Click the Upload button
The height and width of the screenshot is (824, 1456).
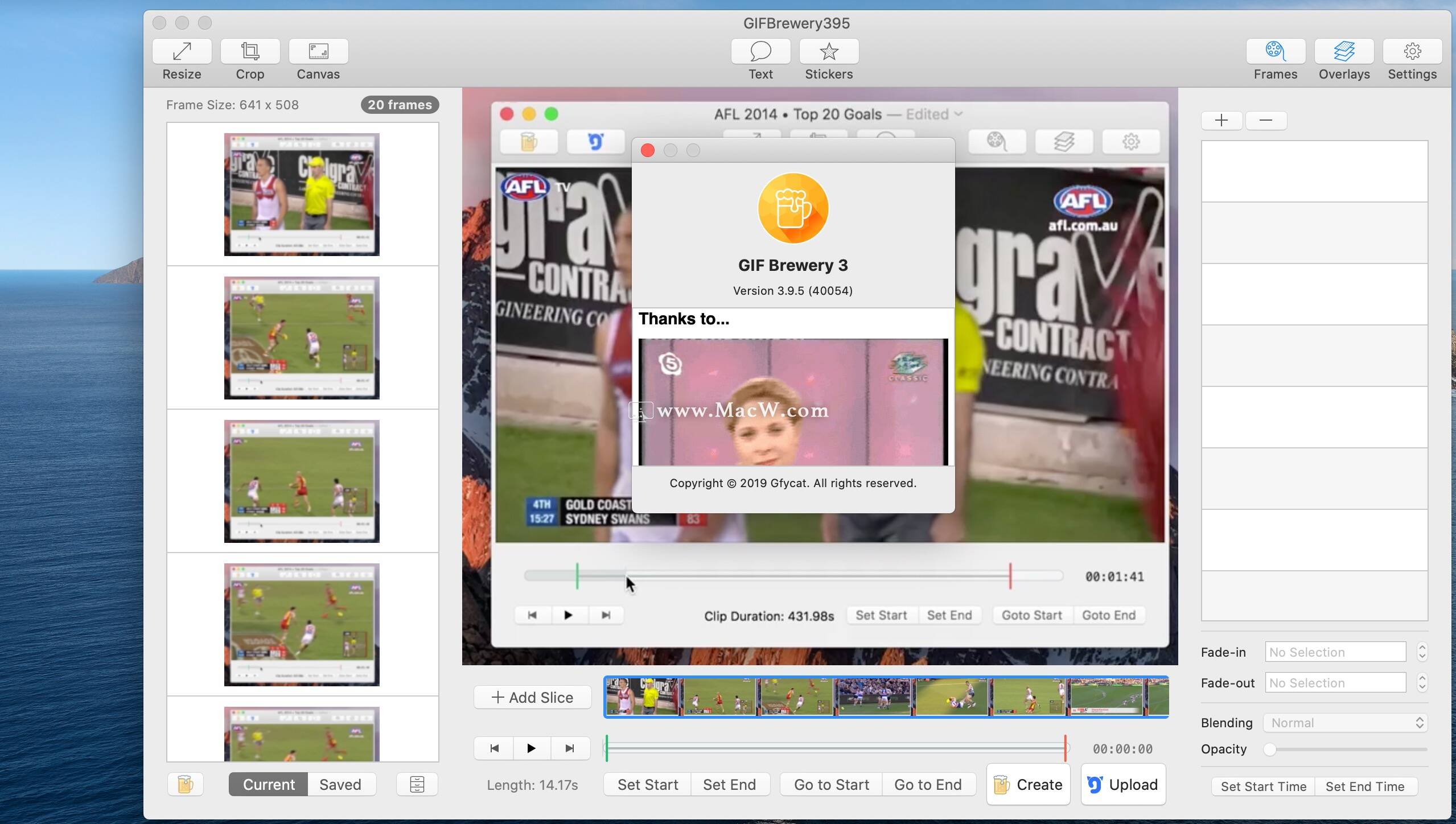tap(1123, 784)
